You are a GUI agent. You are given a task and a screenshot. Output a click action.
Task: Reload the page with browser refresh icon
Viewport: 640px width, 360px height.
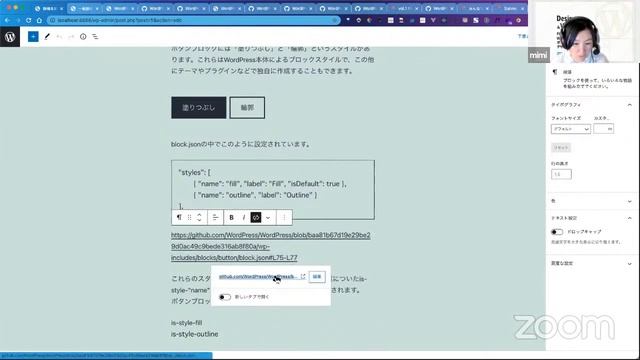tap(28, 20)
